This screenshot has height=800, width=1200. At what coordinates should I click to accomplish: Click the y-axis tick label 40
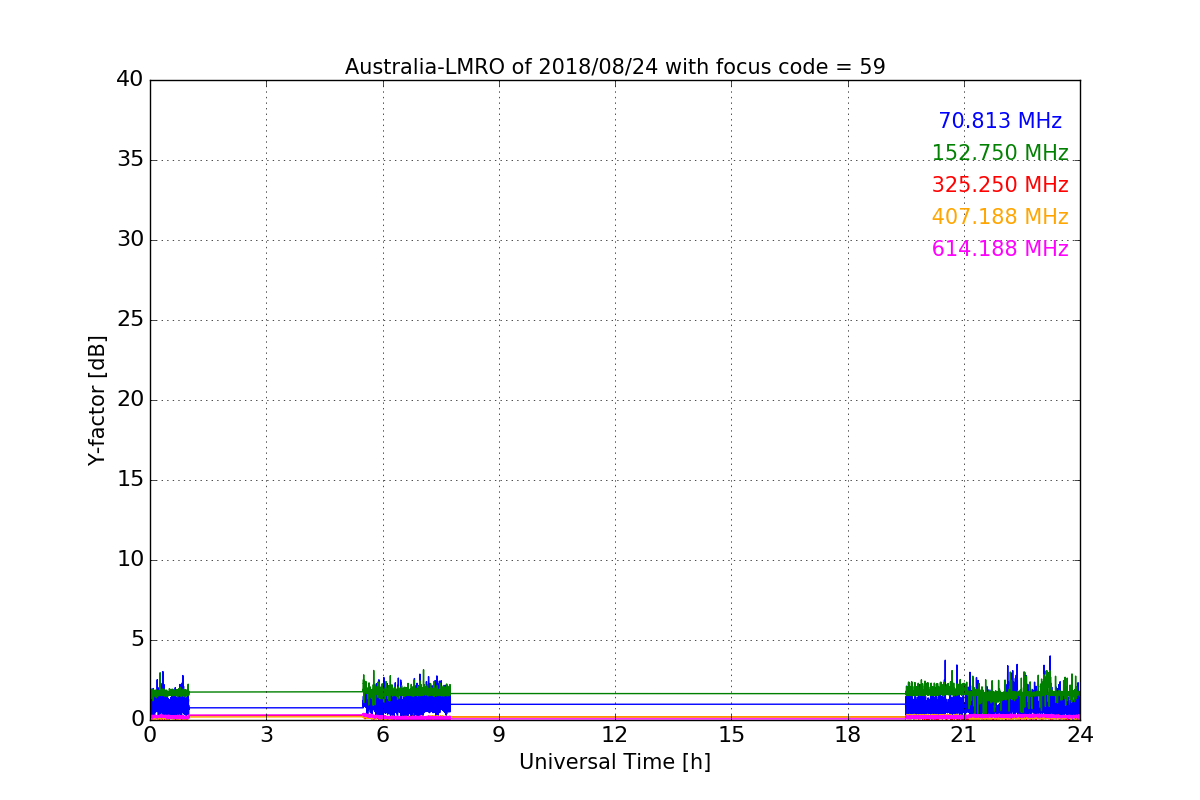[130, 79]
